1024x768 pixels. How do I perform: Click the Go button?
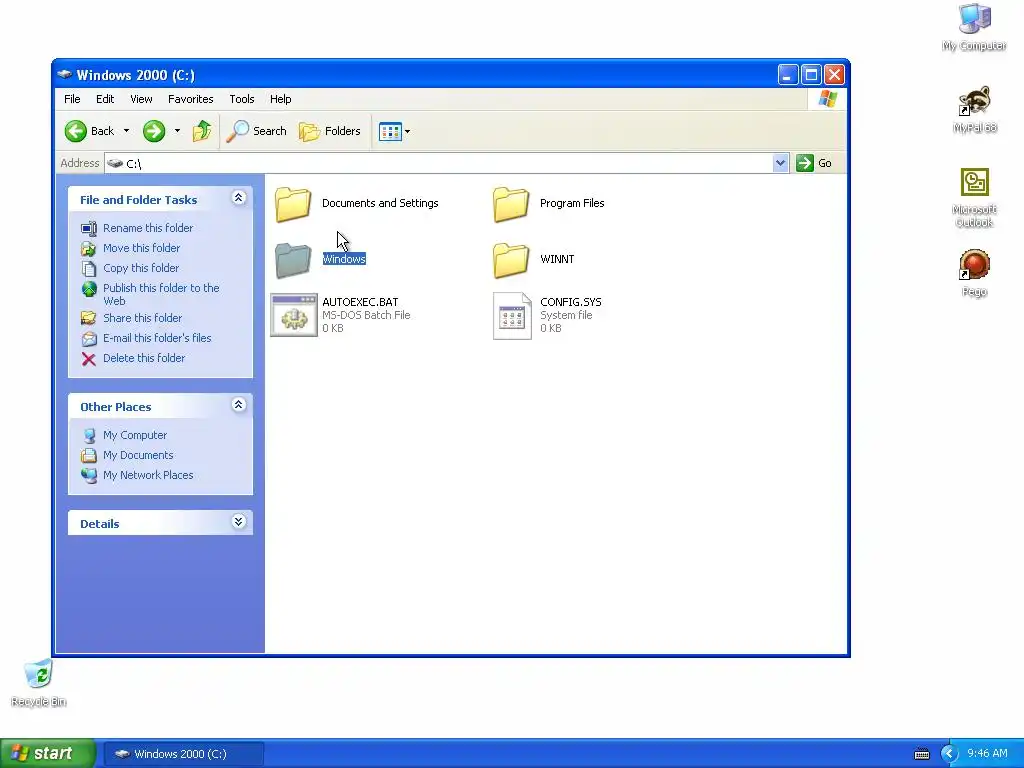[x=814, y=163]
